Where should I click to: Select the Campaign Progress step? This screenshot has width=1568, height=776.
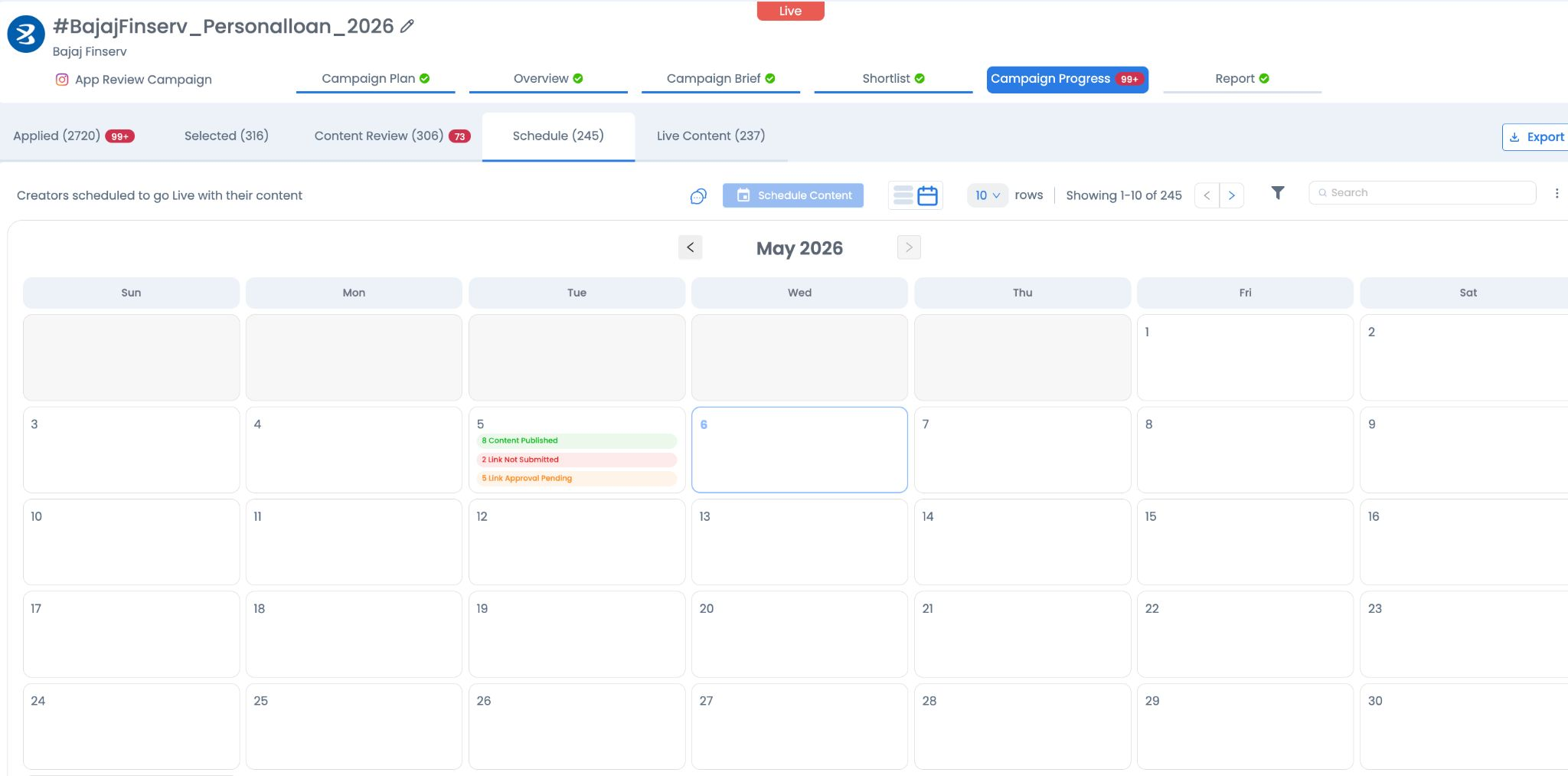click(1067, 80)
